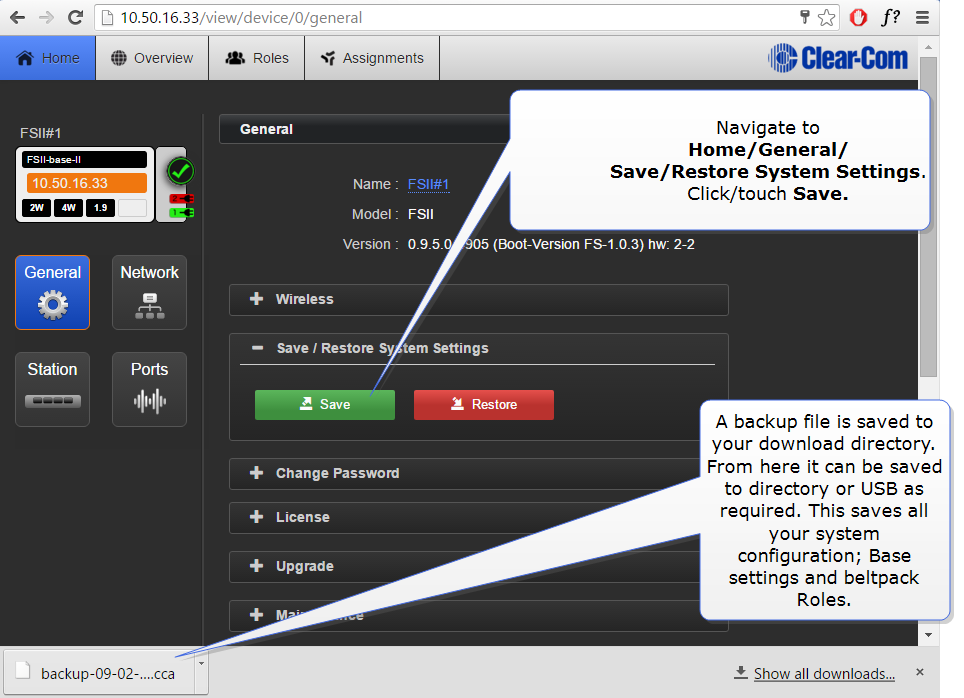Screen dimensions: 964x698
Task: Open the Roles tab
Action: (256, 58)
